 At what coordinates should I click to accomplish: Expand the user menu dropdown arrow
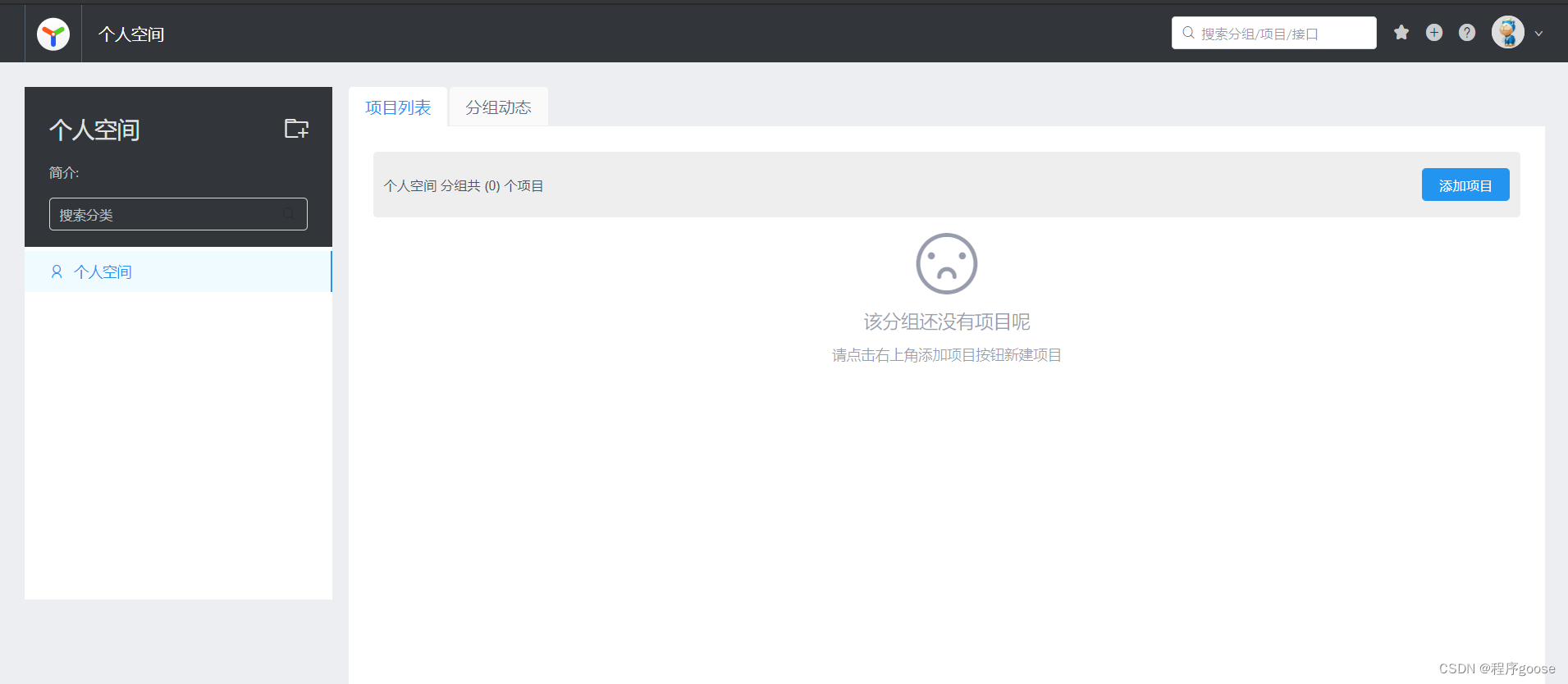1539,34
